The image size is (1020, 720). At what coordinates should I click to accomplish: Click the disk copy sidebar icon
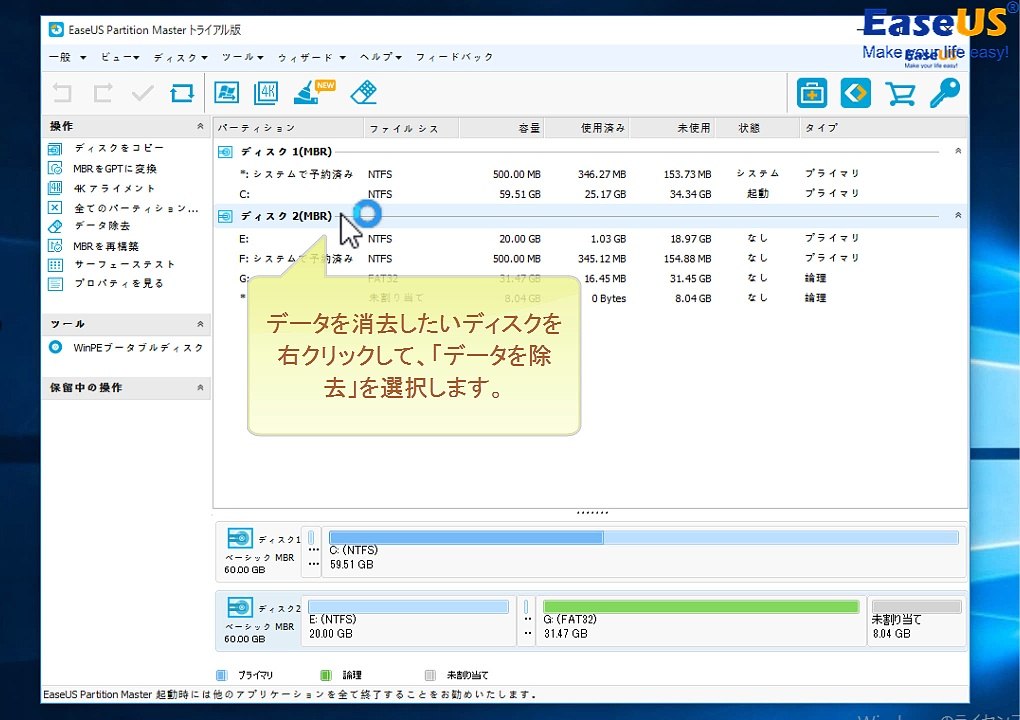pyautogui.click(x=55, y=149)
